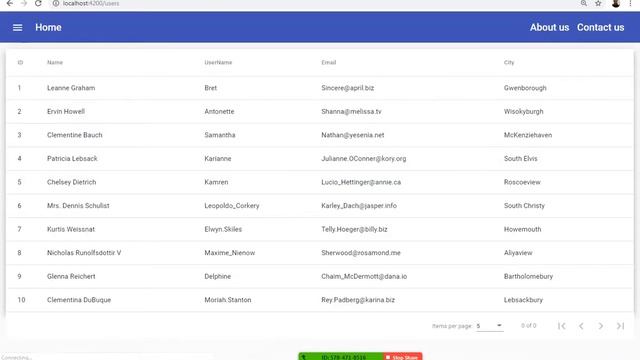Click the Home title link
Viewport: 640px width, 360px height.
[48, 27]
